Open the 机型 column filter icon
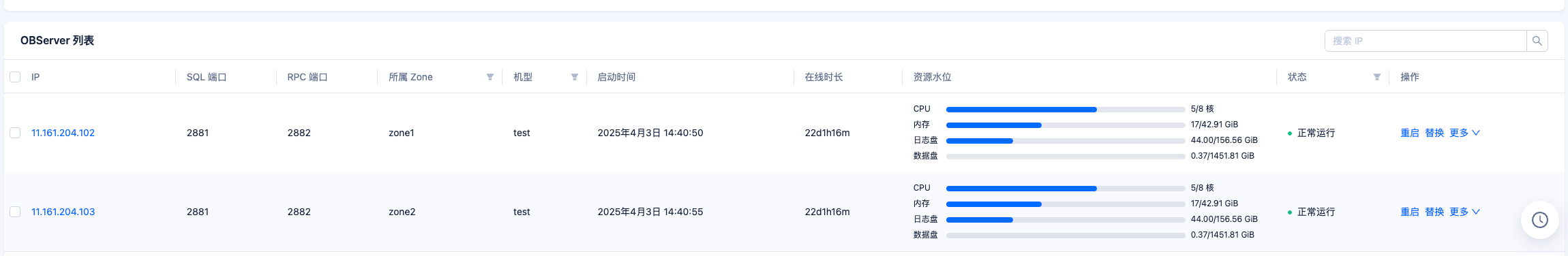 point(575,77)
